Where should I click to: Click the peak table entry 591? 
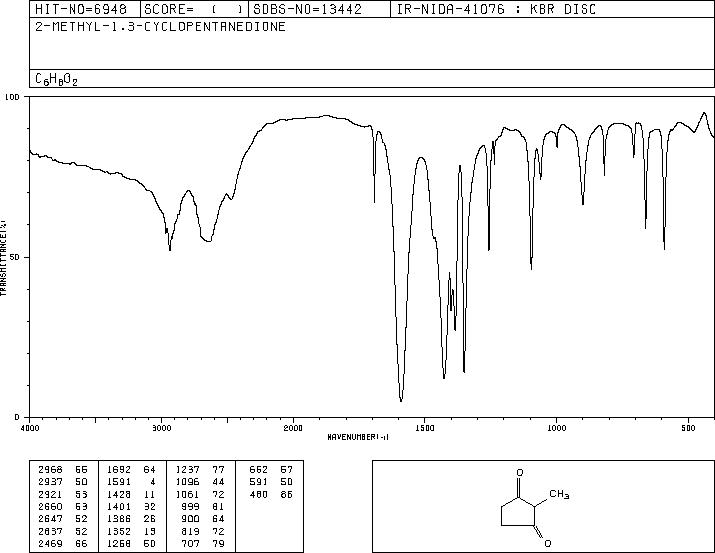[259, 481]
